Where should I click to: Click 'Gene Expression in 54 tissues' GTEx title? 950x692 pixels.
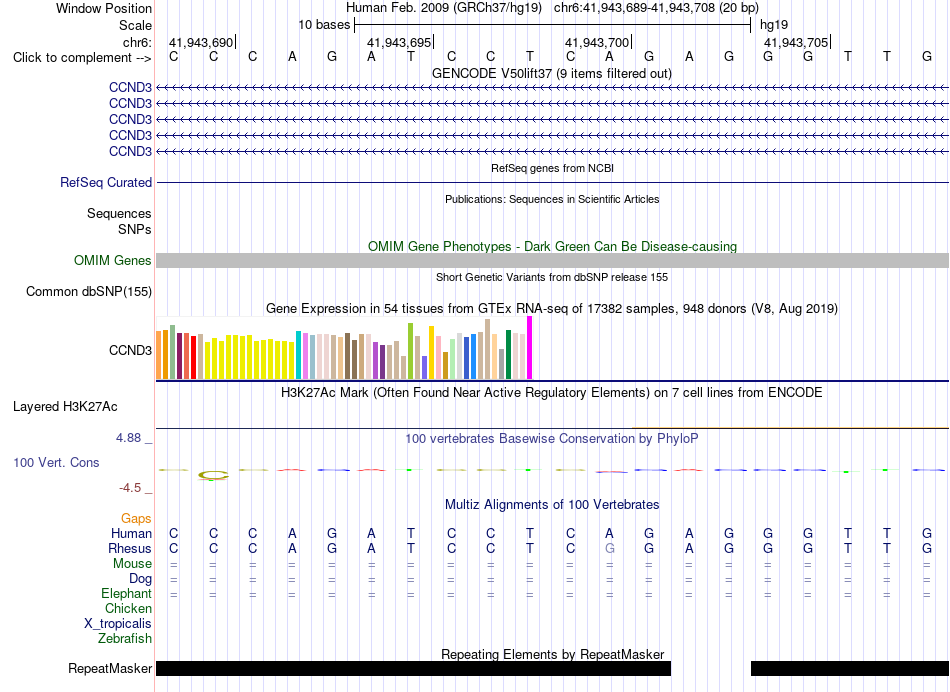click(x=552, y=308)
